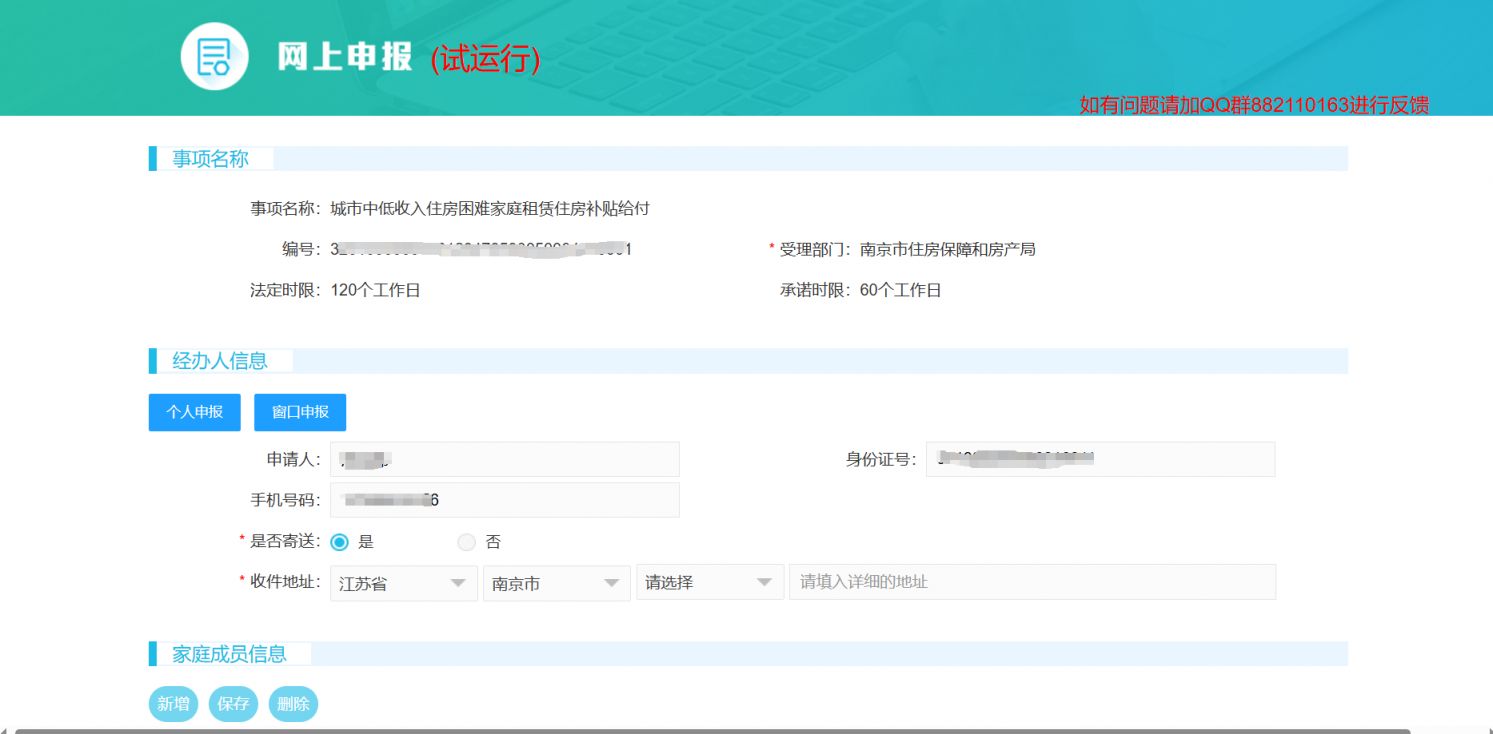Click the 新增 family member button
The width and height of the screenshot is (1493, 734).
coord(174,704)
